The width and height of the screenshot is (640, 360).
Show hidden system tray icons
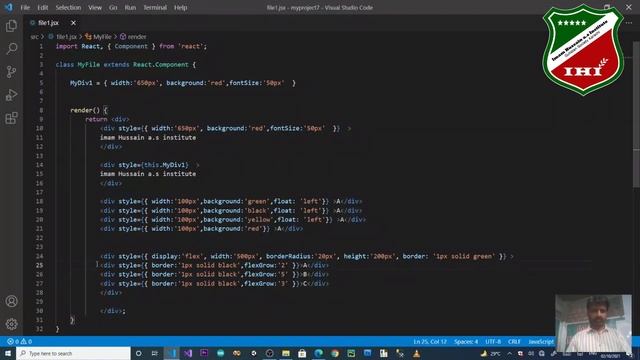point(509,353)
